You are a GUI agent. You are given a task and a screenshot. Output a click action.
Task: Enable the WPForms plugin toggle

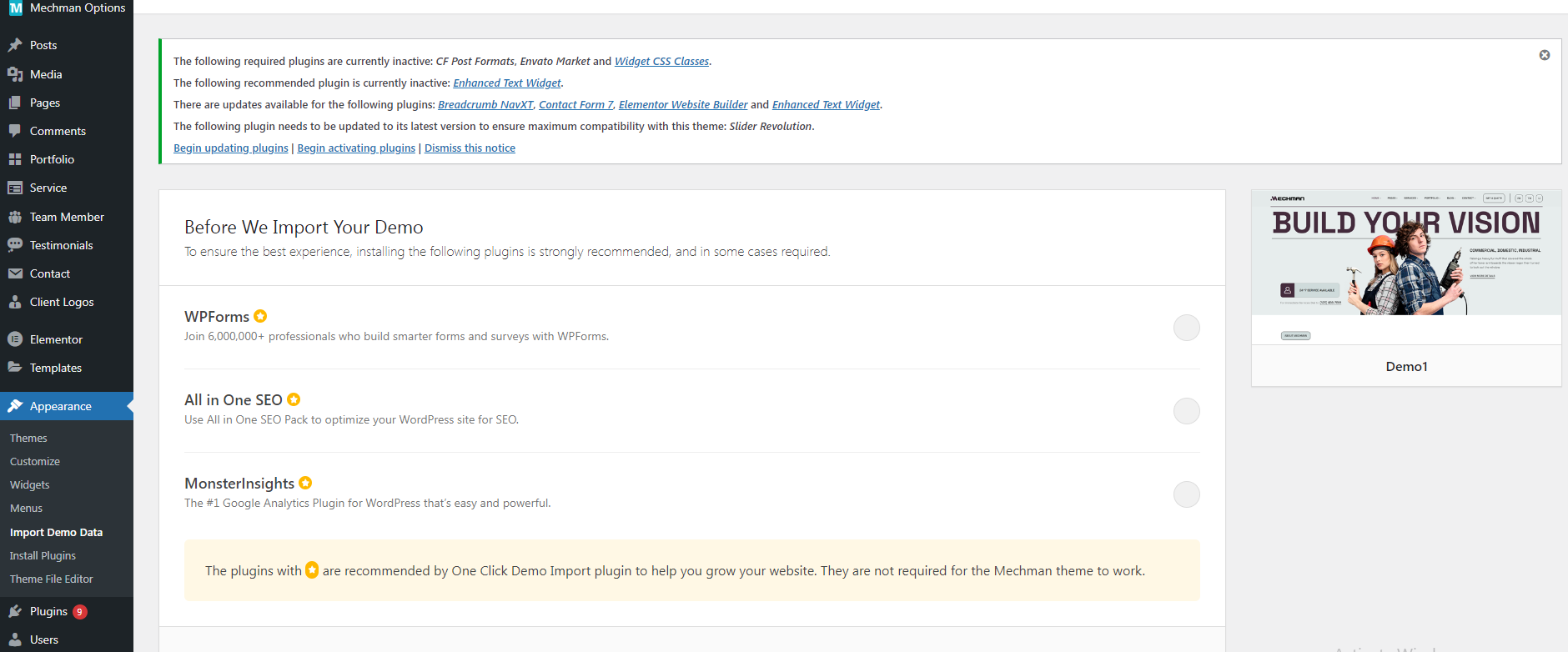click(x=1186, y=328)
